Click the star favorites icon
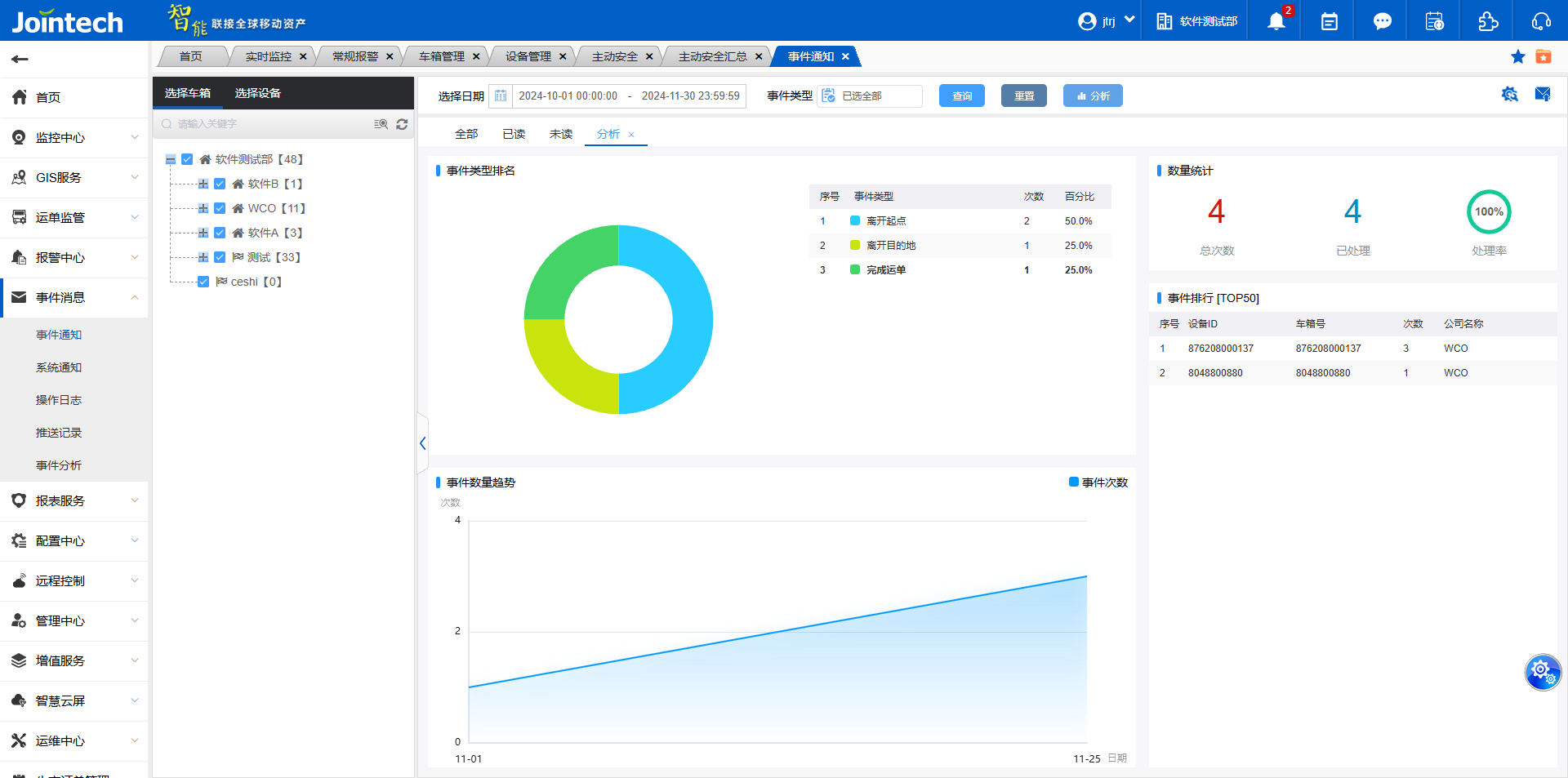This screenshot has height=778, width=1568. pos(1517,56)
